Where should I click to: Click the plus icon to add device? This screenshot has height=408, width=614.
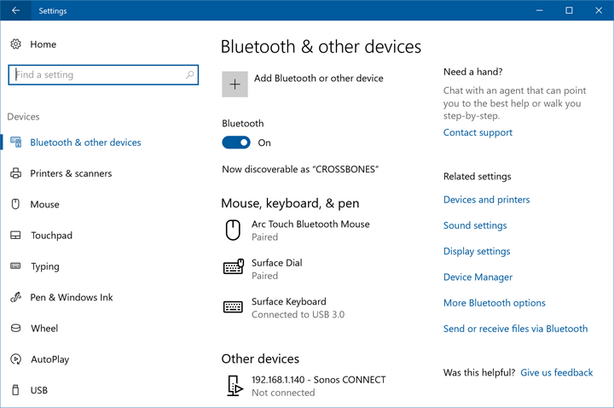(235, 84)
